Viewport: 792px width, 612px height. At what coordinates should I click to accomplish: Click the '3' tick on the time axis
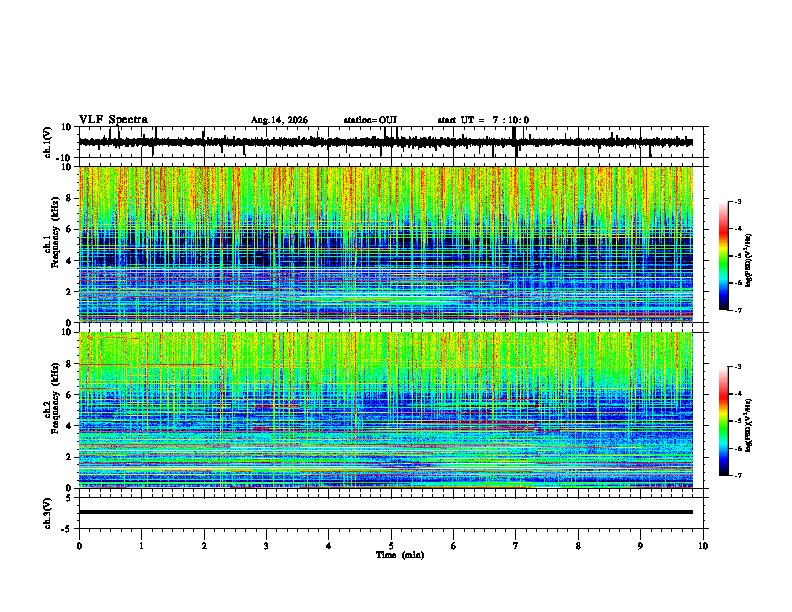[x=266, y=546]
